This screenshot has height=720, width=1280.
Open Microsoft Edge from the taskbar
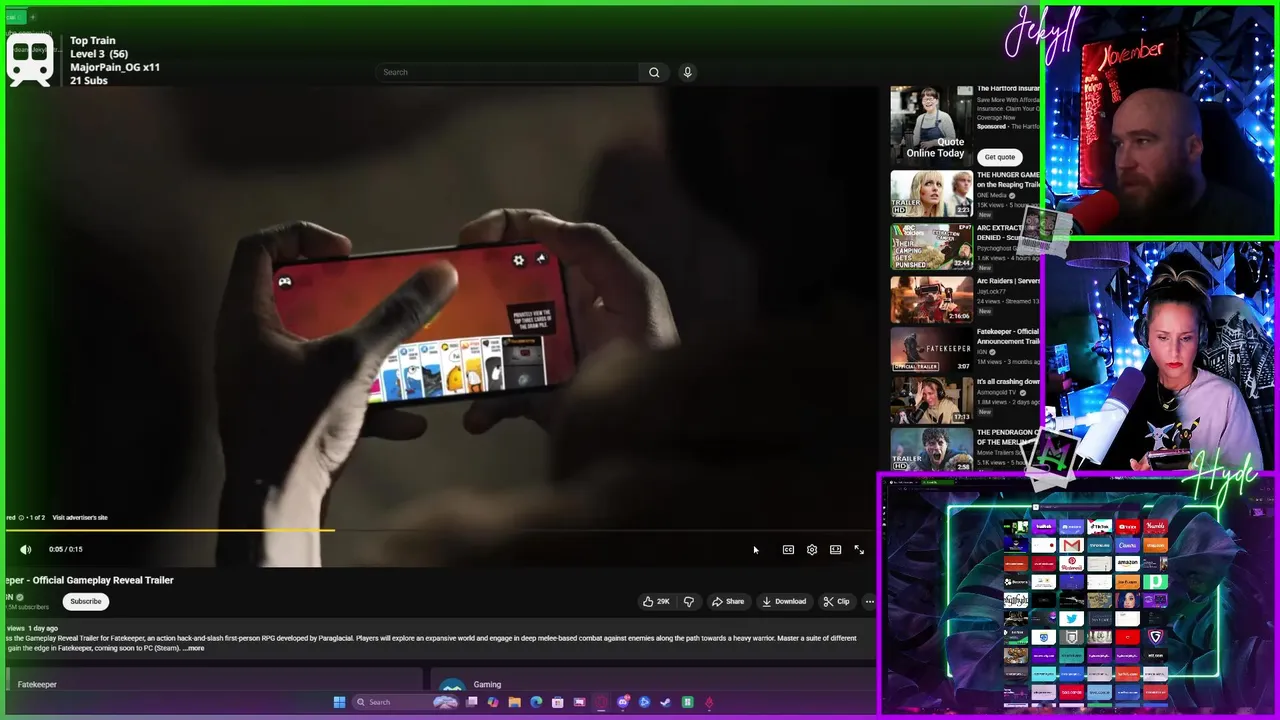click(536, 702)
